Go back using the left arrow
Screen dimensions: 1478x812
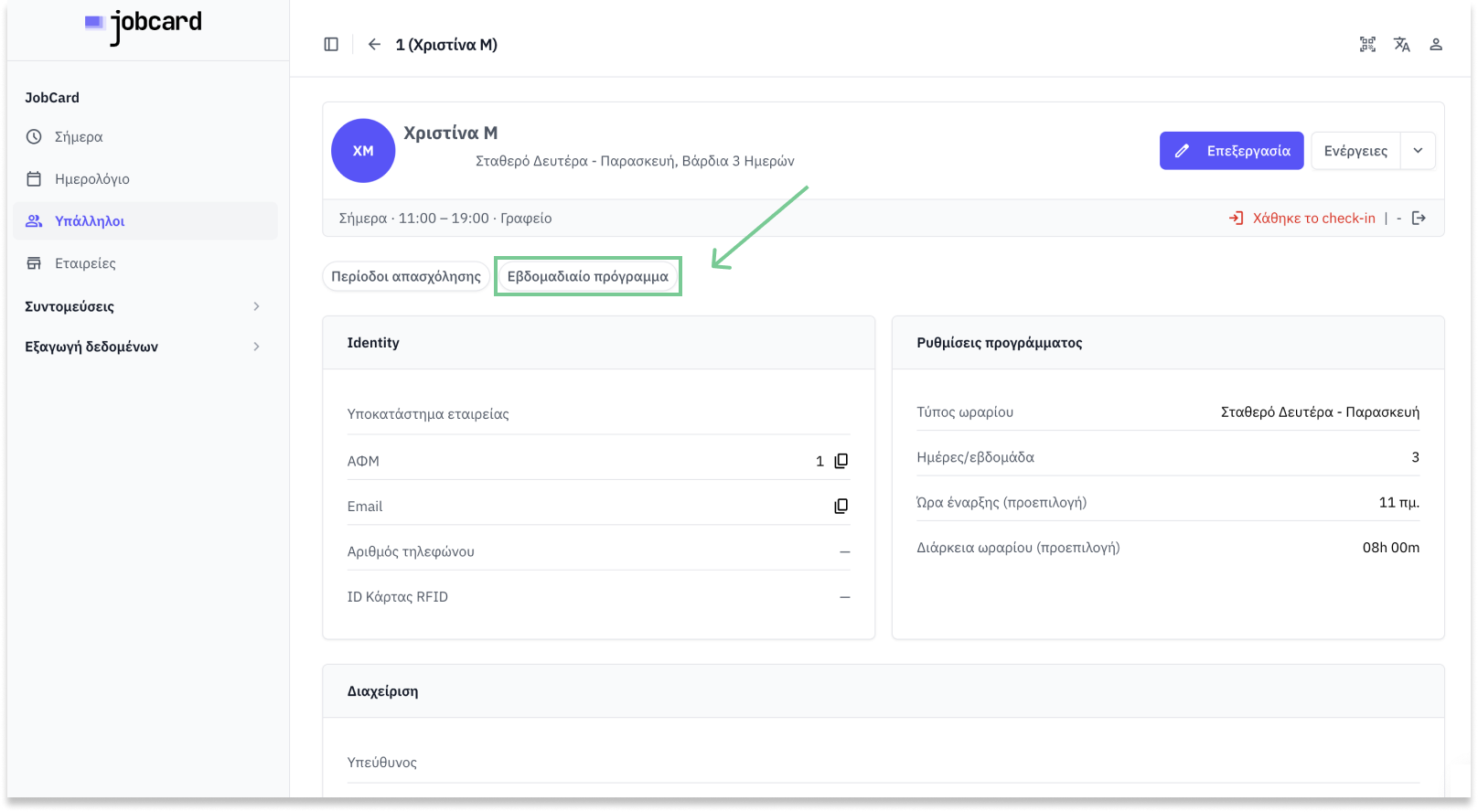pos(374,44)
